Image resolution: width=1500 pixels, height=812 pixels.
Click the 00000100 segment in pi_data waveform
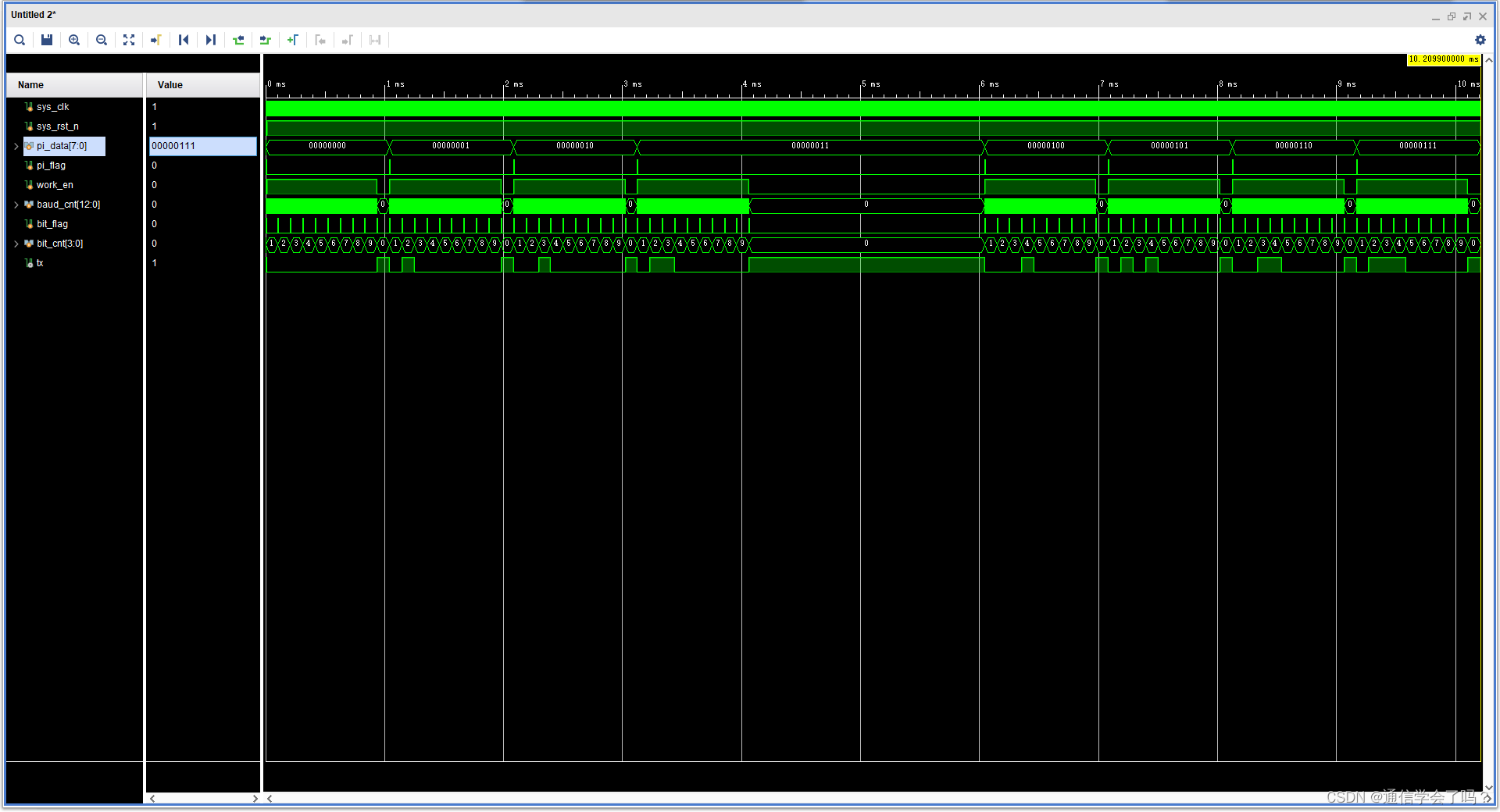[x=1046, y=146]
